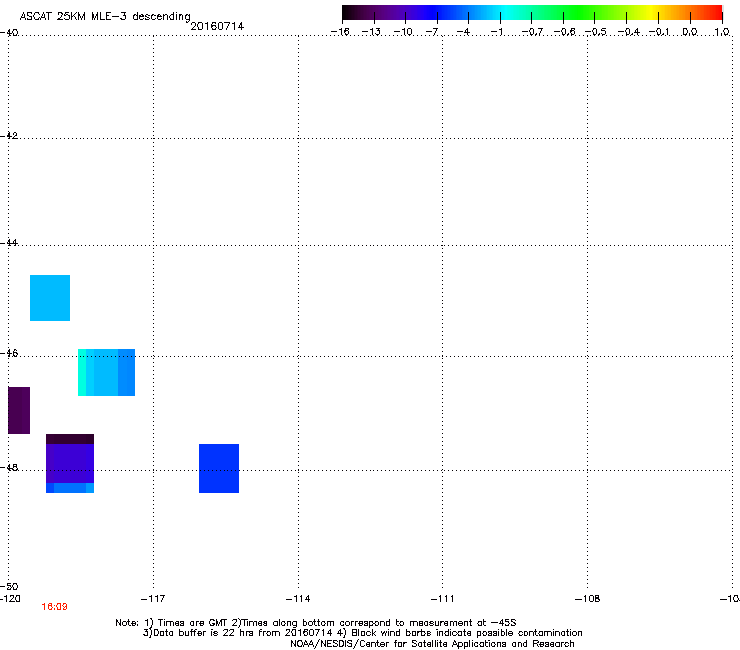This screenshot has width=740, height=650.
Task: Click the red time stamp 16:03
Action: pos(54,607)
